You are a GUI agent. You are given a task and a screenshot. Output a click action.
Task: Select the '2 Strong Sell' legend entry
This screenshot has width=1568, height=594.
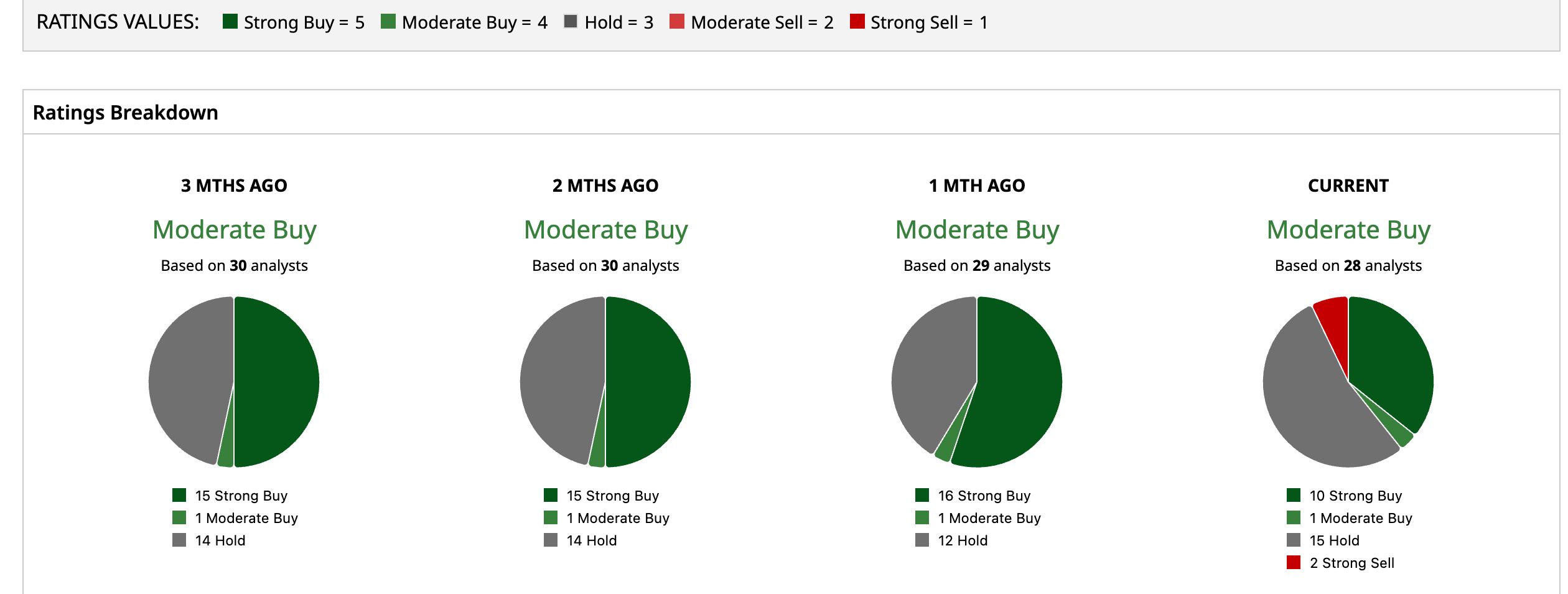pos(1341,563)
